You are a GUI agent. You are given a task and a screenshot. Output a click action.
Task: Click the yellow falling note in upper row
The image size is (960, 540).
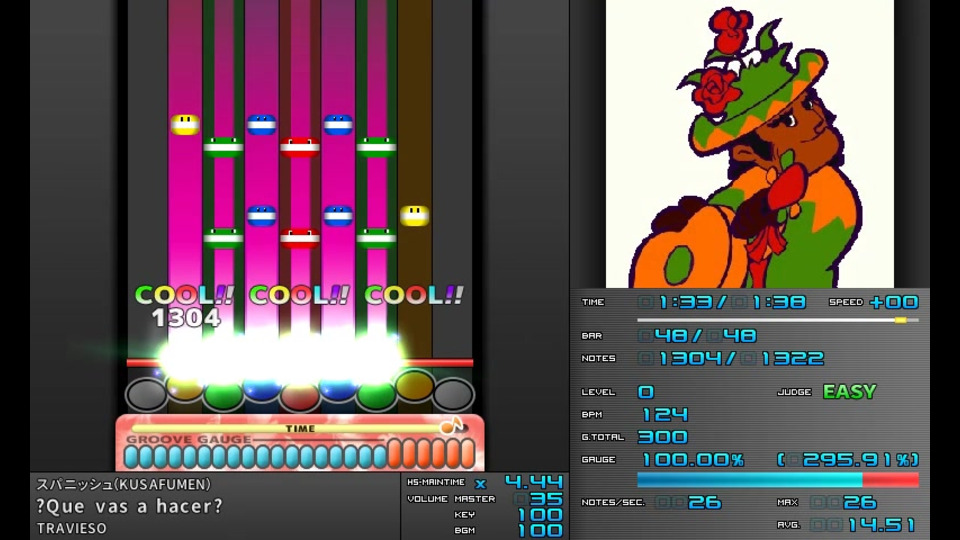pos(185,124)
